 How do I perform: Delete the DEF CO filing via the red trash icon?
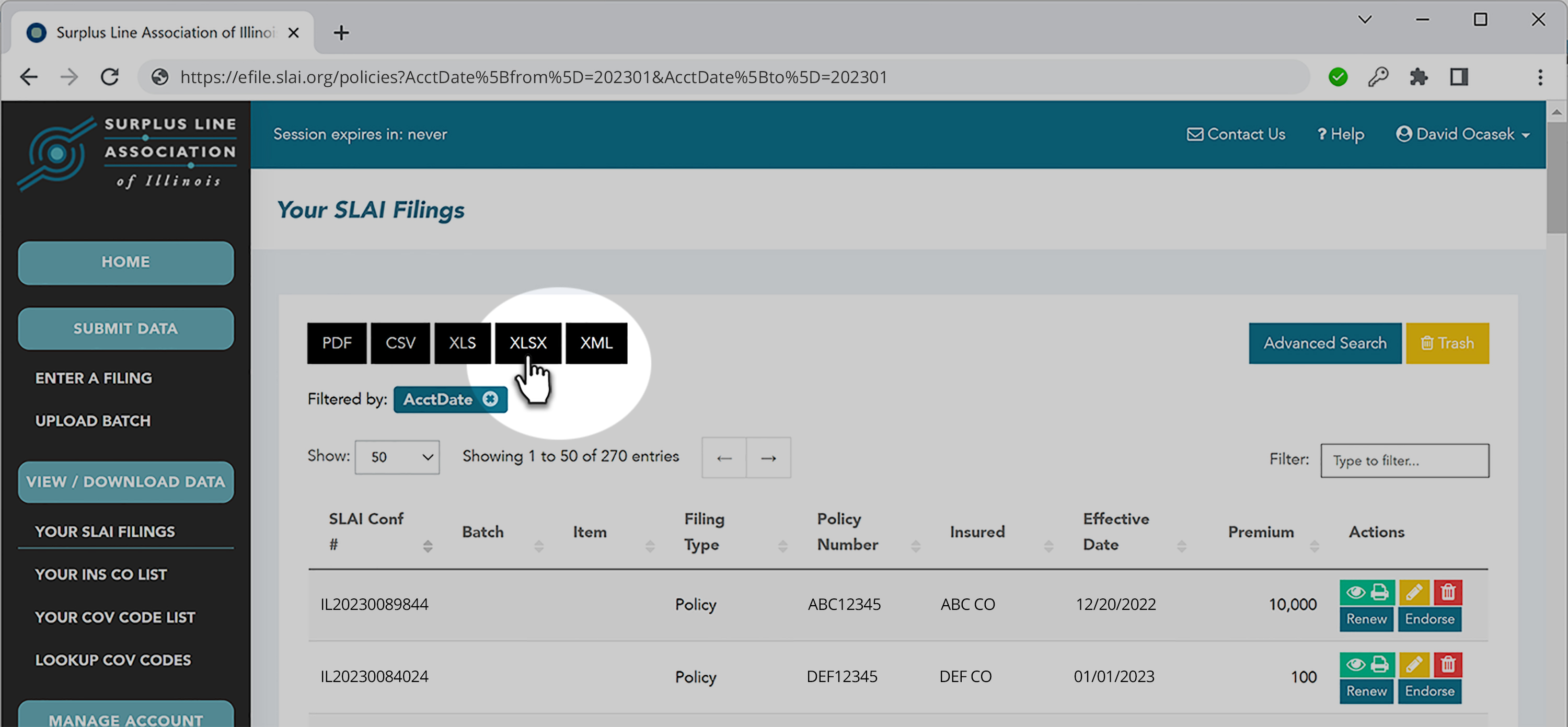[1447, 664]
